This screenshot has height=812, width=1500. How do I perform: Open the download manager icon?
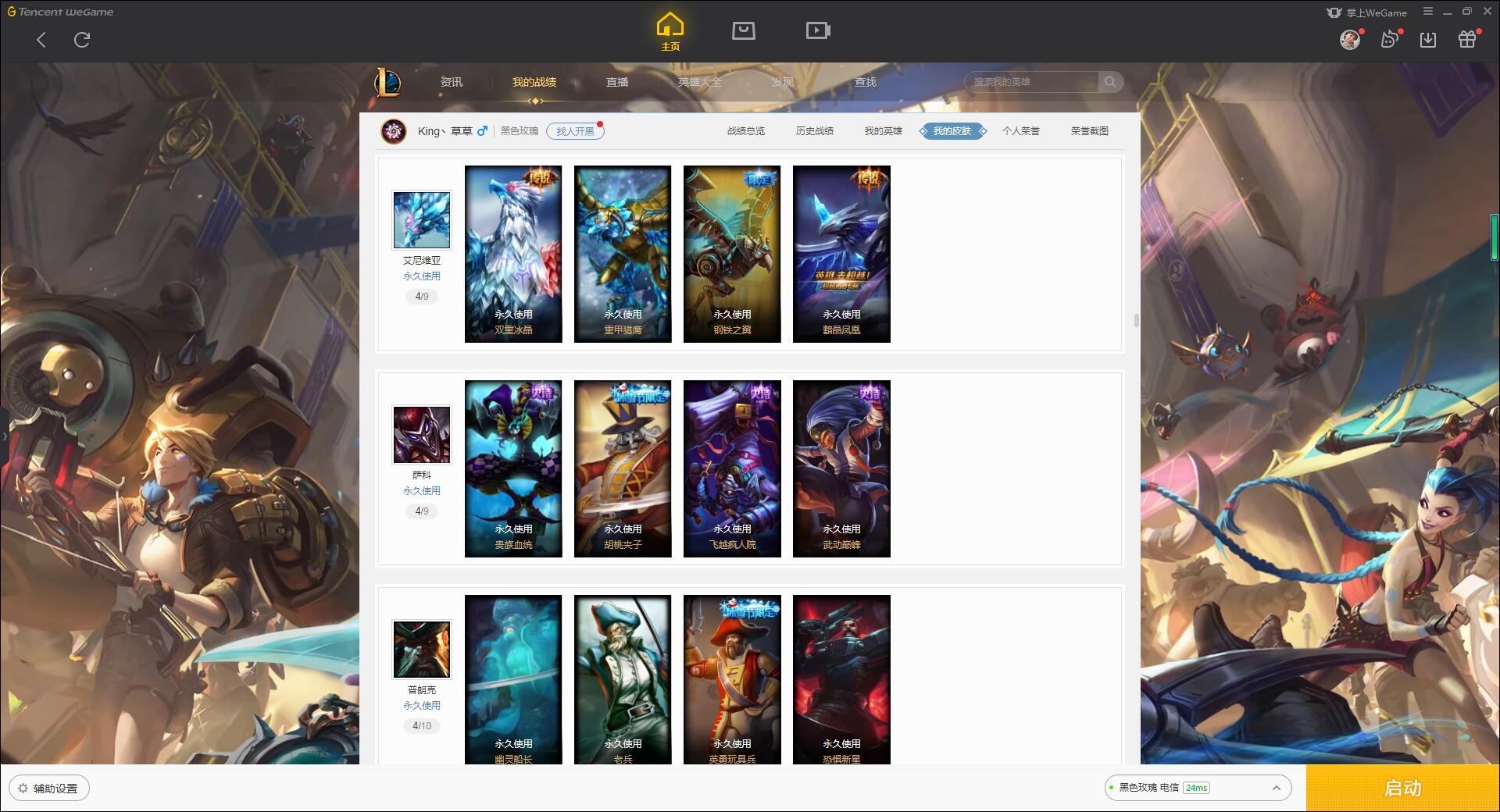pos(1428,40)
